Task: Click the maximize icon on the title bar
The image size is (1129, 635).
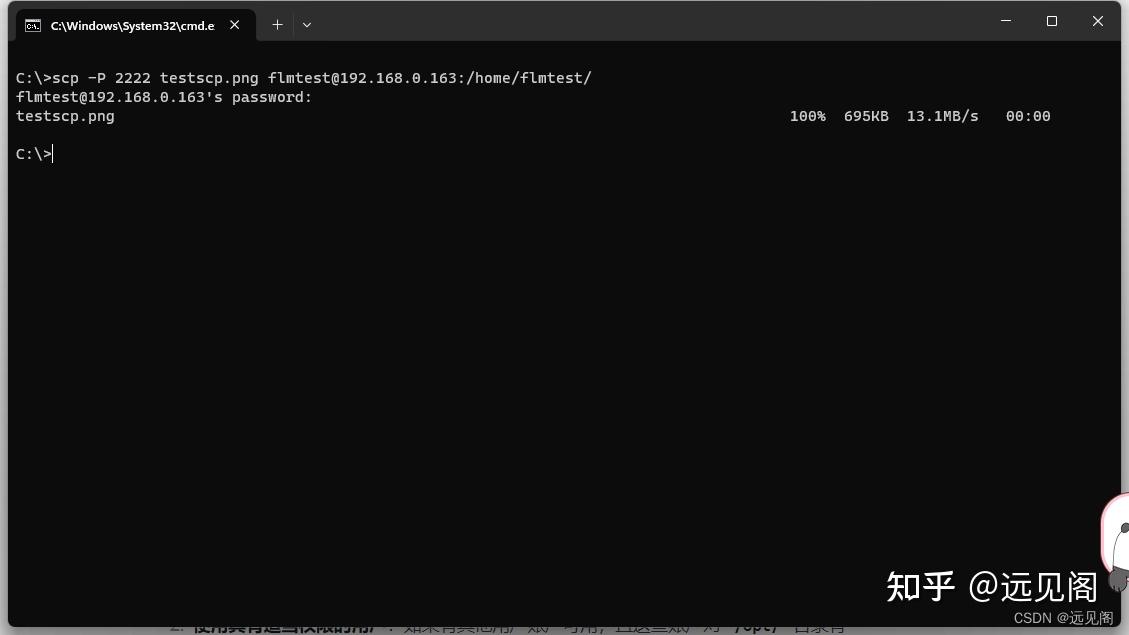Action: coord(1051,20)
